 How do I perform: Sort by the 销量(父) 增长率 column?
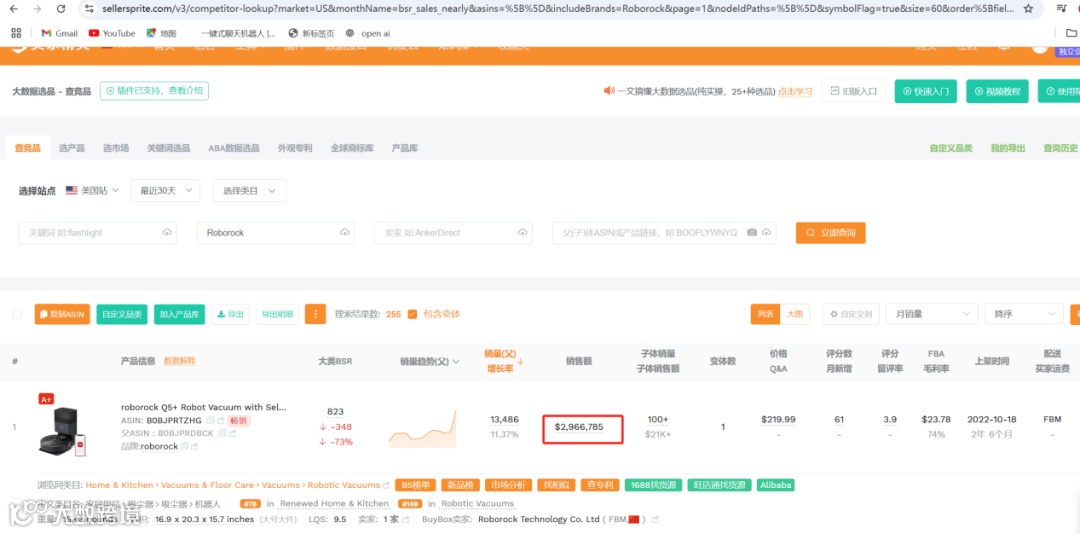click(504, 361)
